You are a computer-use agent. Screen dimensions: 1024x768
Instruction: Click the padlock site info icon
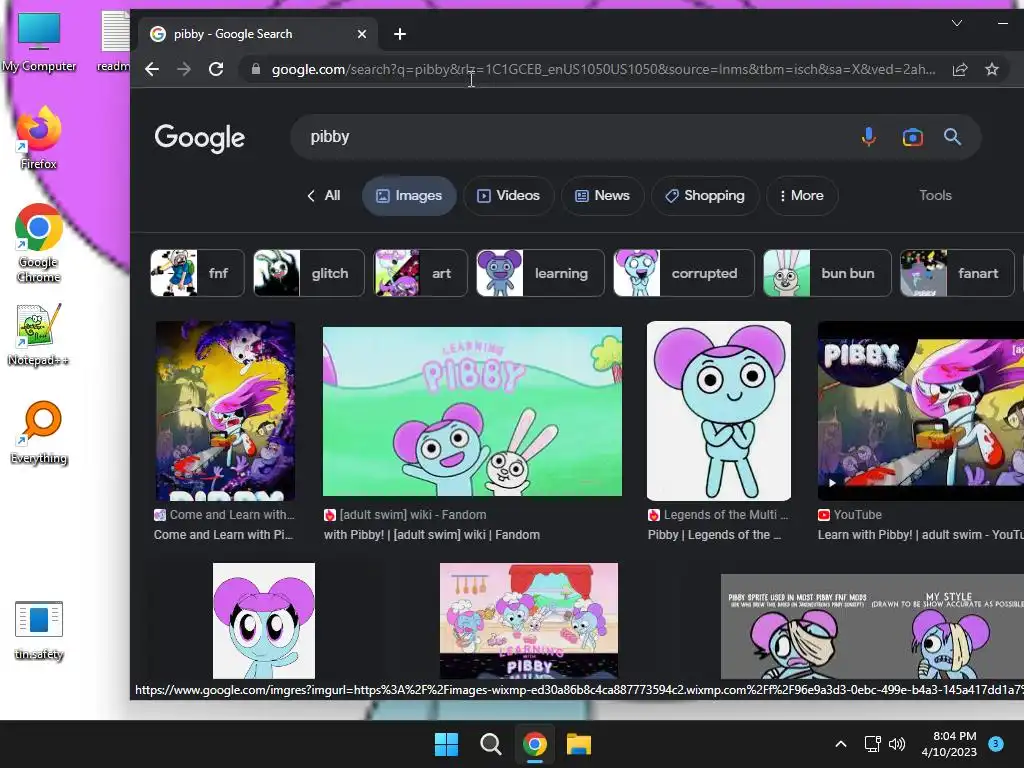point(255,69)
